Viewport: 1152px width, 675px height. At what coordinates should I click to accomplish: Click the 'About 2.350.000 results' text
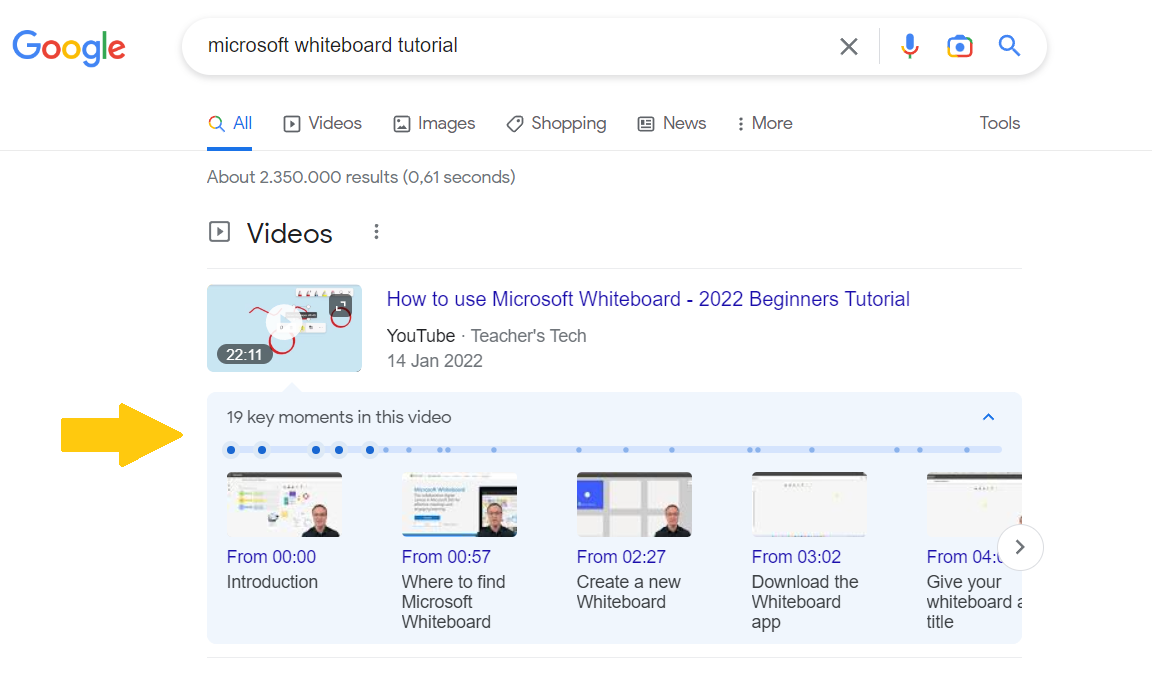pyautogui.click(x=361, y=177)
